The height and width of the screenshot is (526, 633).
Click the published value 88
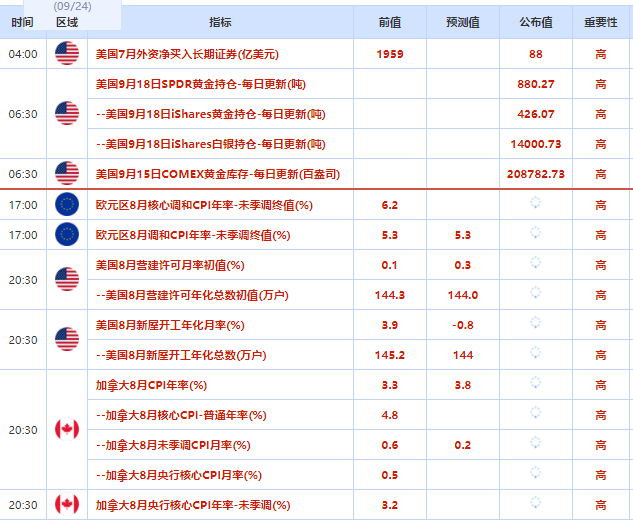[x=536, y=54]
